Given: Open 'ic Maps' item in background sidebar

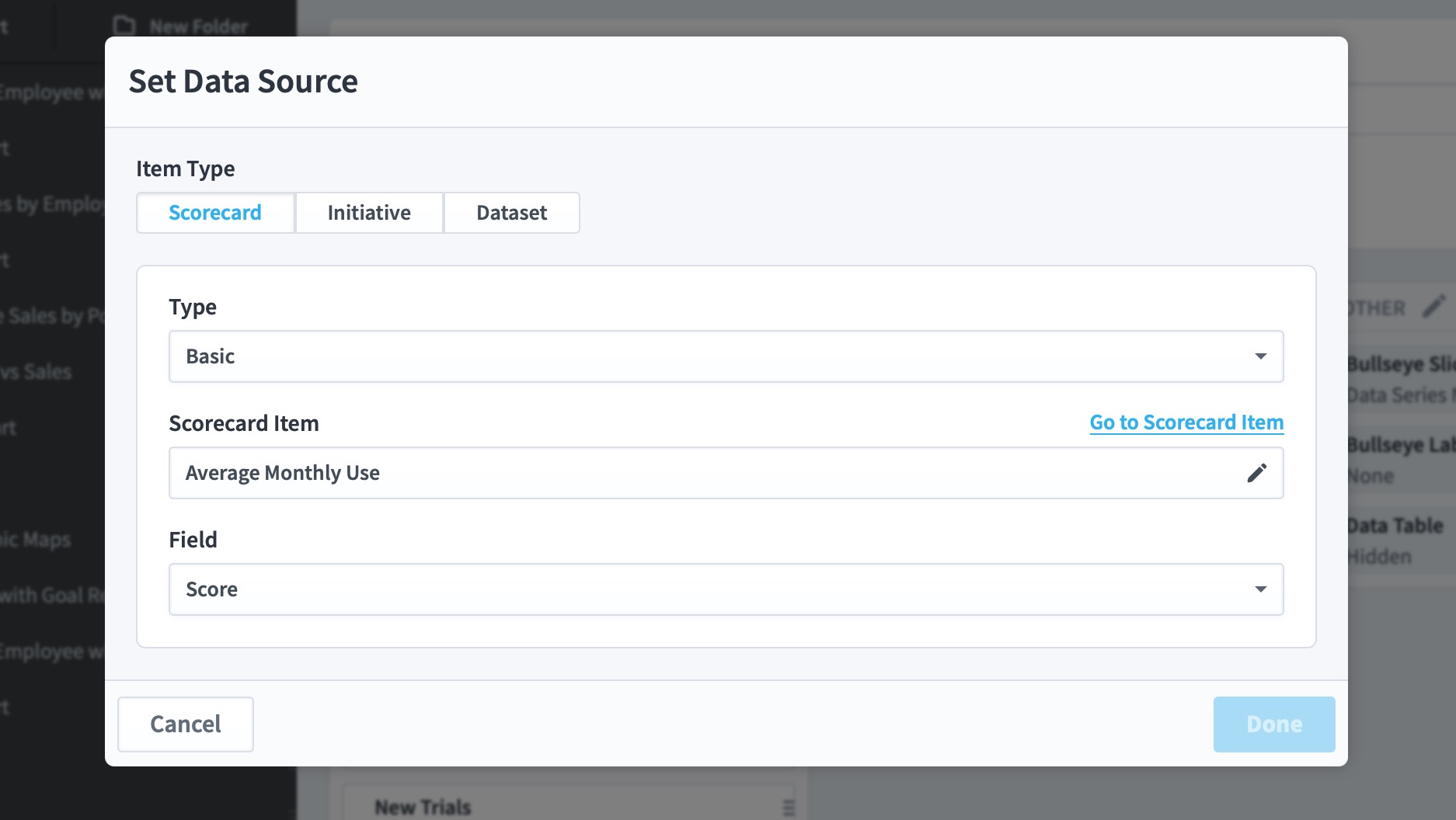Looking at the screenshot, I should [x=36, y=540].
